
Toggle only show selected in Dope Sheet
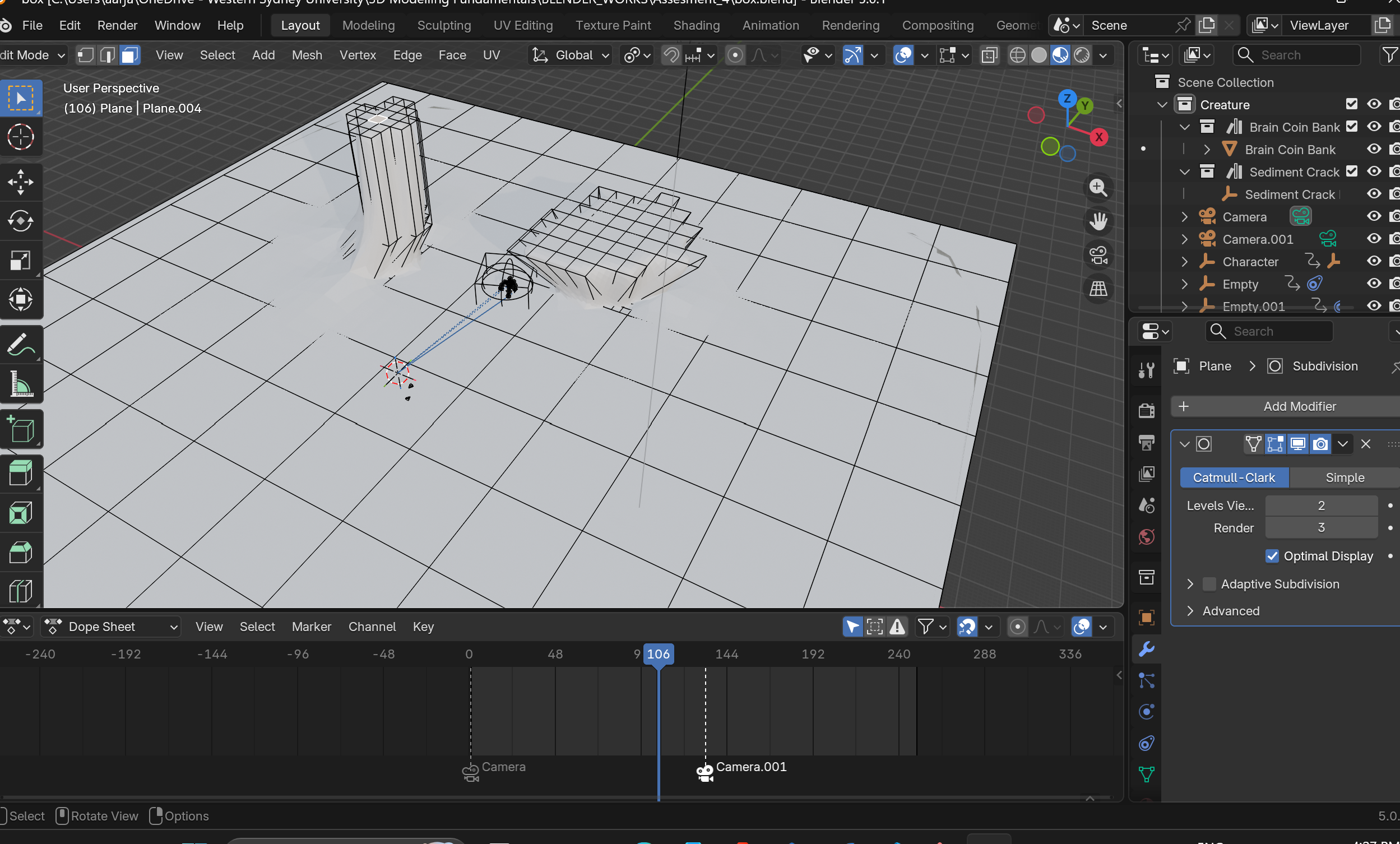[852, 627]
